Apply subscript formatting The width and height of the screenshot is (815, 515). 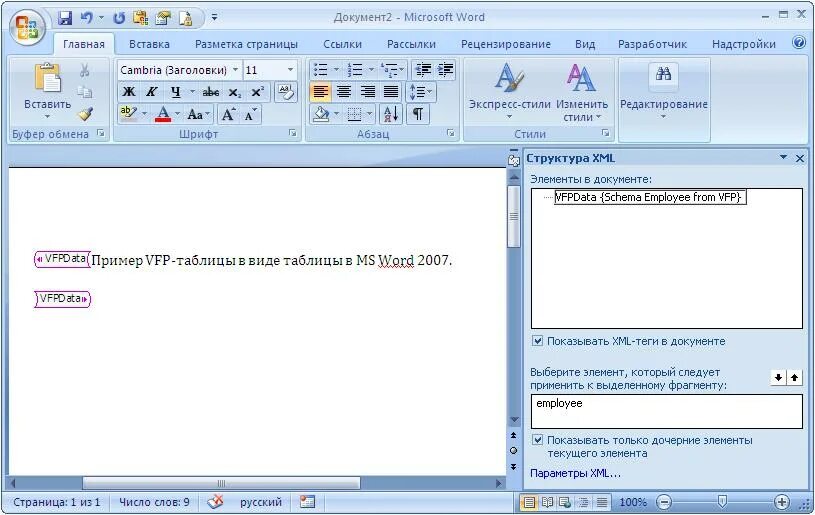[234, 92]
